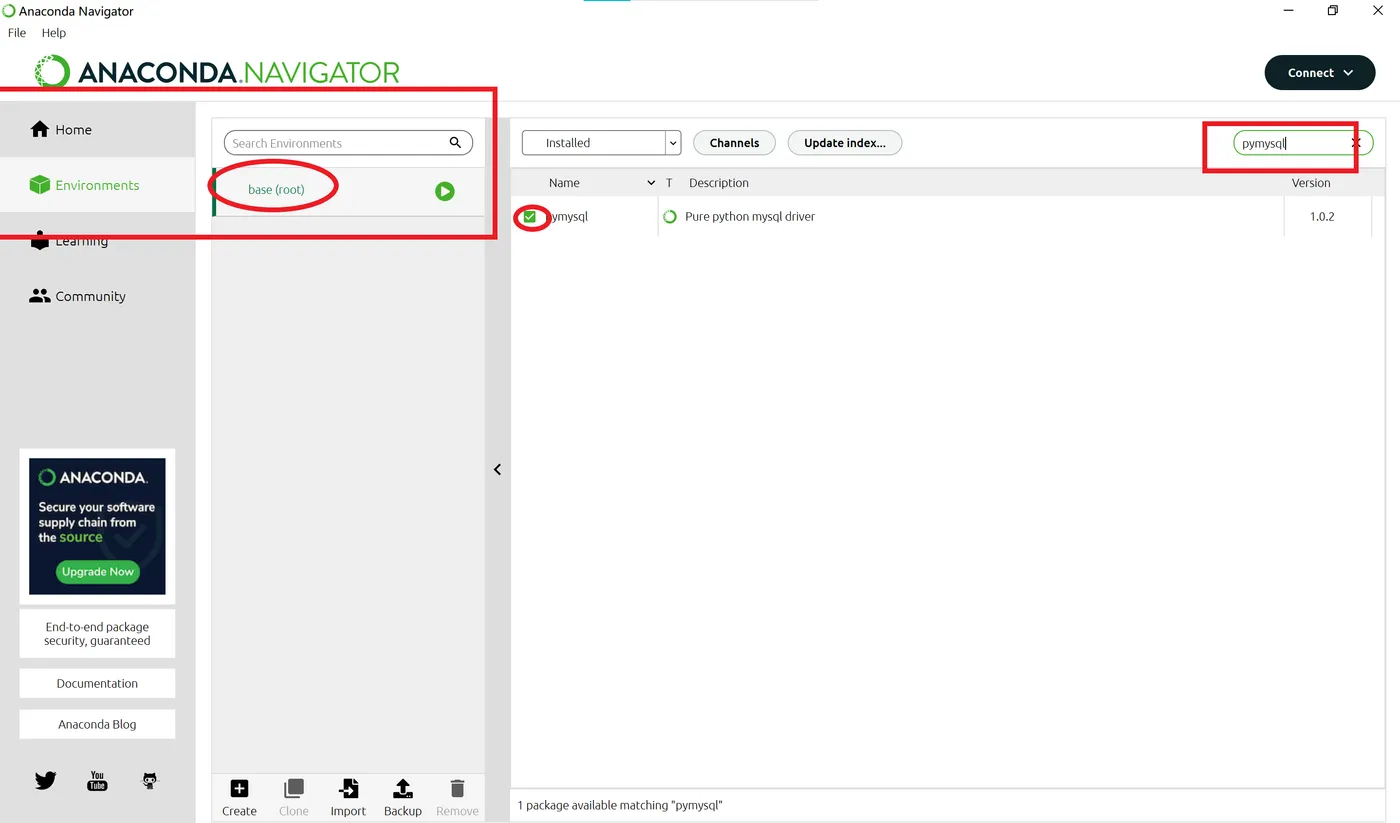Click the '1 package available matching' status text

(x=620, y=805)
